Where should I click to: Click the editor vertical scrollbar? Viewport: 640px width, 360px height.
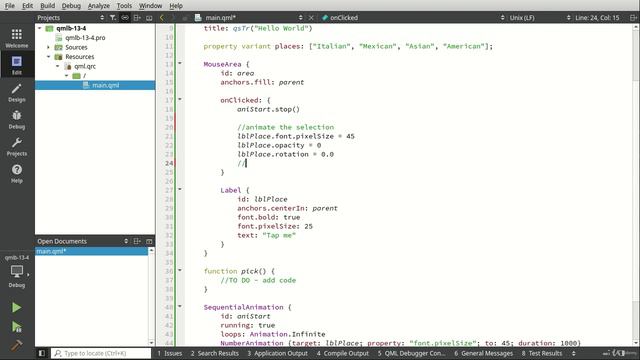(636, 184)
